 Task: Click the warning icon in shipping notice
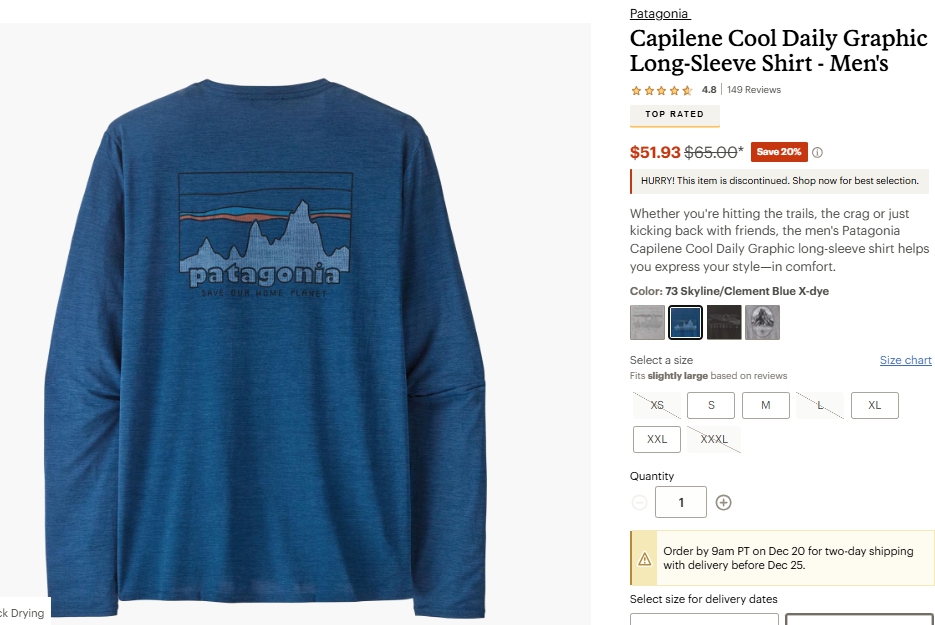pyautogui.click(x=645, y=559)
